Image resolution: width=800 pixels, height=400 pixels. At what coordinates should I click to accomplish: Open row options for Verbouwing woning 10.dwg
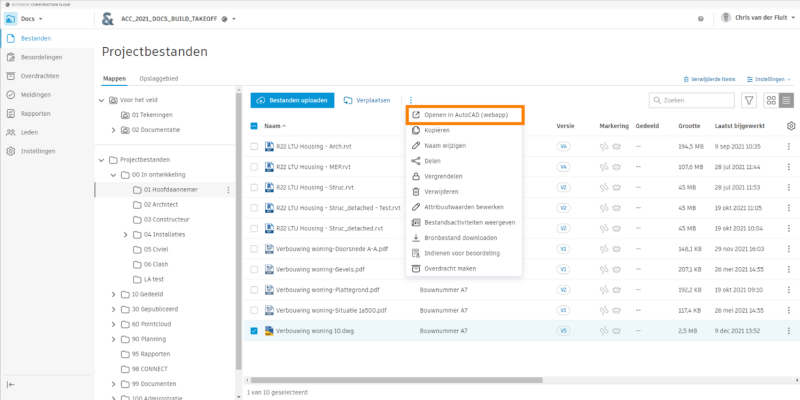790,330
